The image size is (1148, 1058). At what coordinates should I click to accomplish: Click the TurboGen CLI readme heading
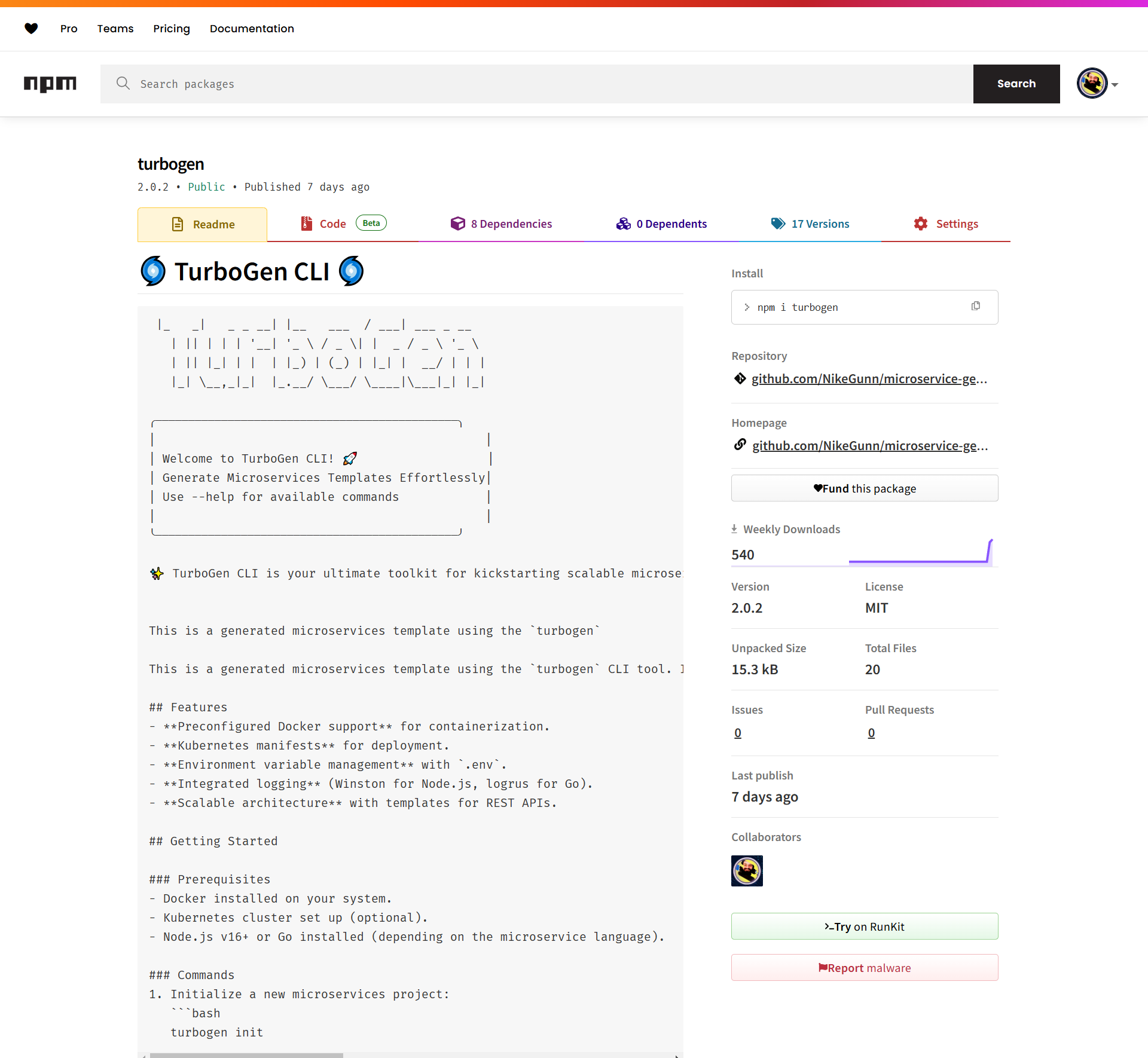[x=252, y=271]
